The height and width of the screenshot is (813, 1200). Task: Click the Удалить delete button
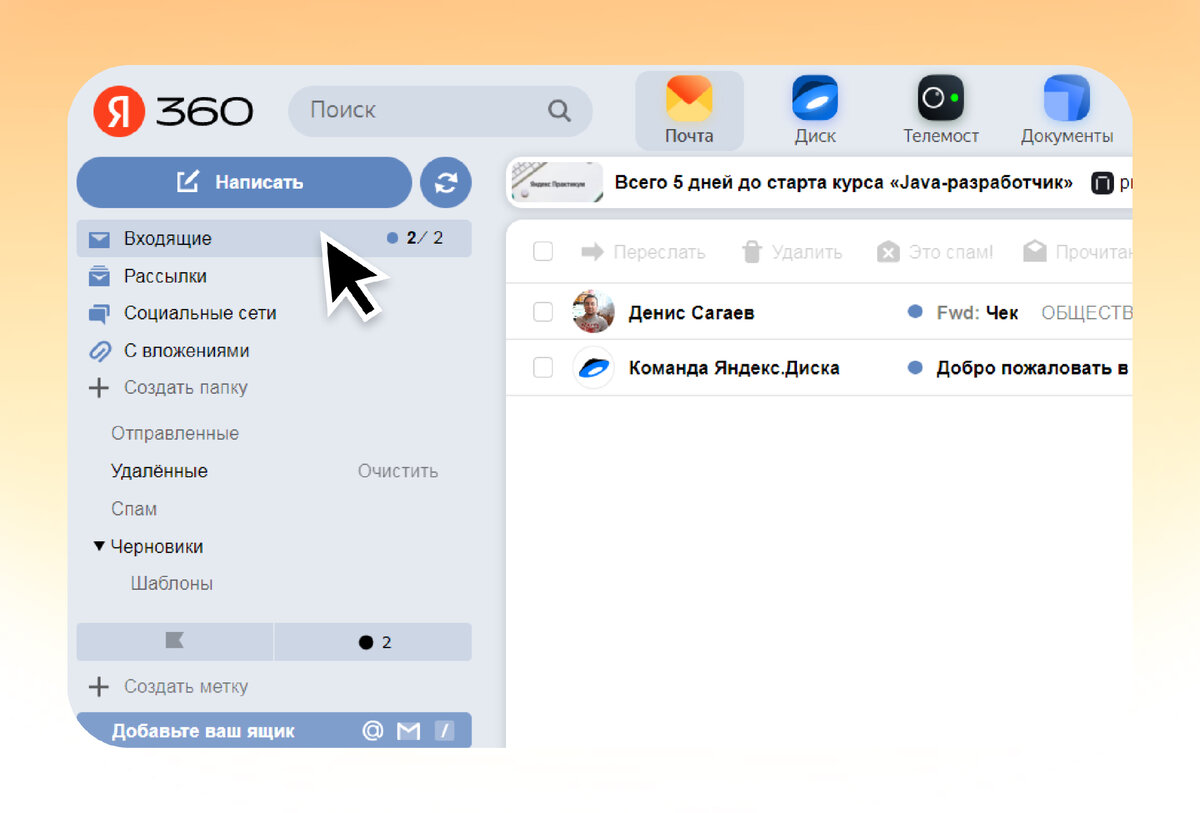(x=791, y=252)
